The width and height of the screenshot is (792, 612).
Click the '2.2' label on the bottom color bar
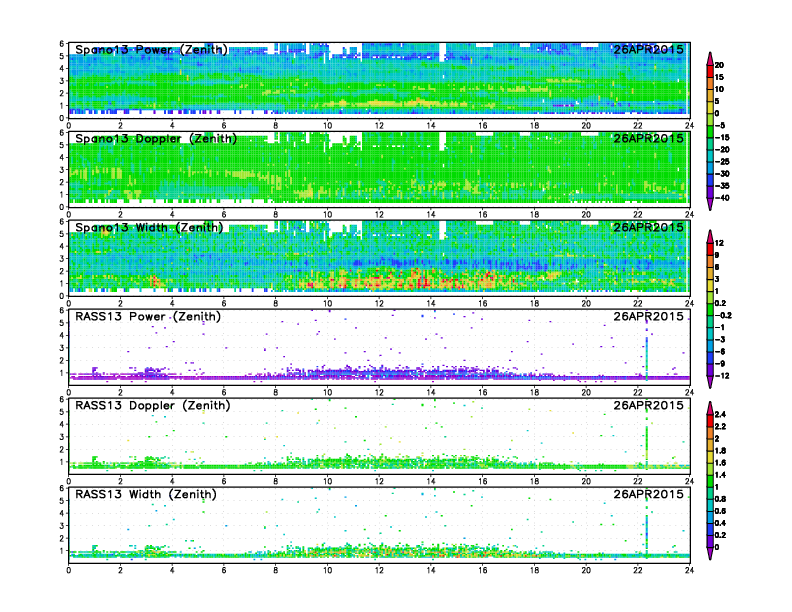point(720,426)
